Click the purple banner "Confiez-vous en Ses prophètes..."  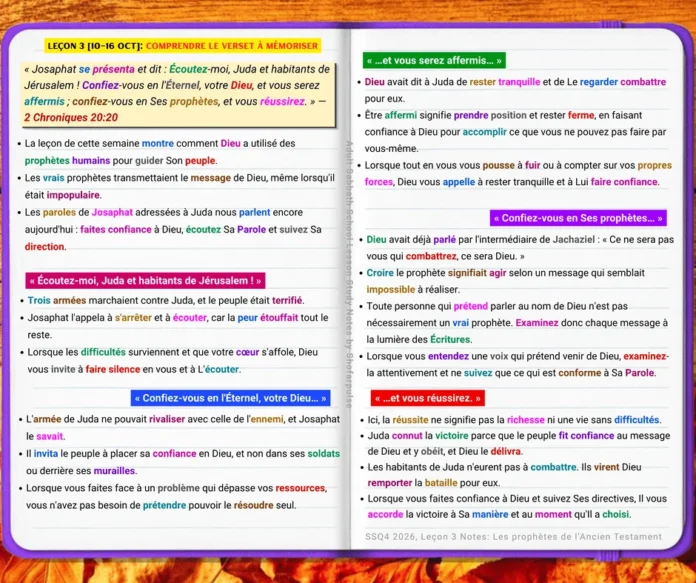578,218
